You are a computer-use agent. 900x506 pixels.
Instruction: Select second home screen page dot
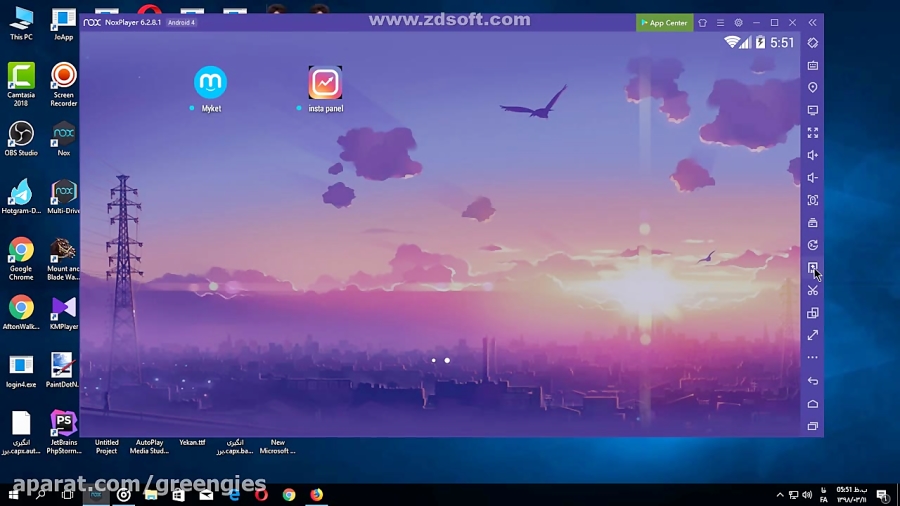(447, 360)
